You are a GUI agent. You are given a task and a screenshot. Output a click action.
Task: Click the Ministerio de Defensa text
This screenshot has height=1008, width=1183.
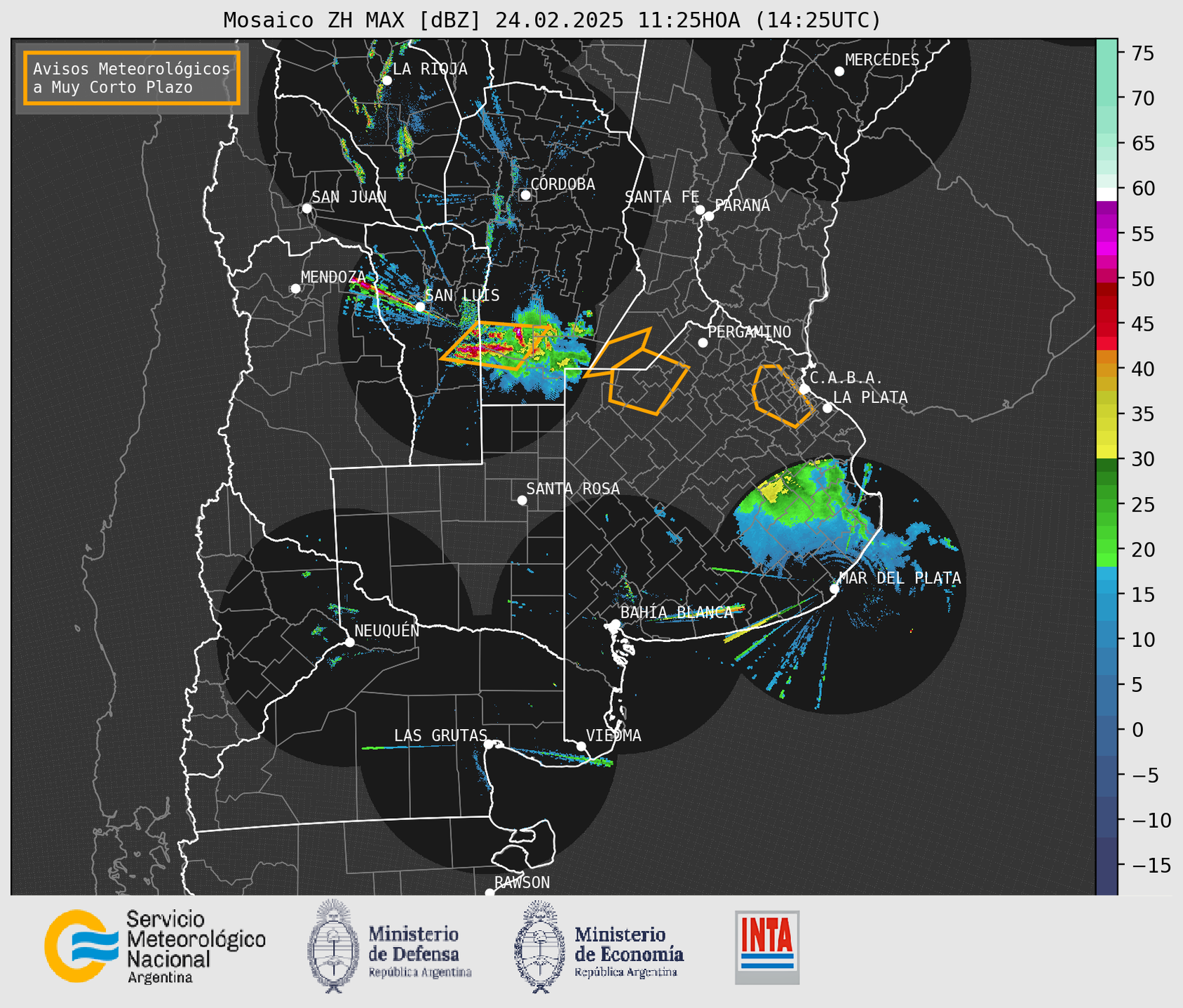(419, 952)
